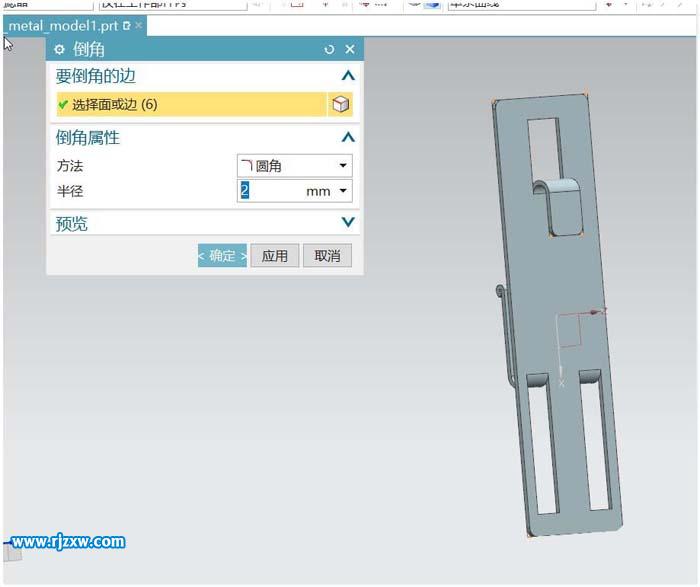700x587 pixels.
Task: Click the 倒角属性 section title
Action: click(x=88, y=137)
